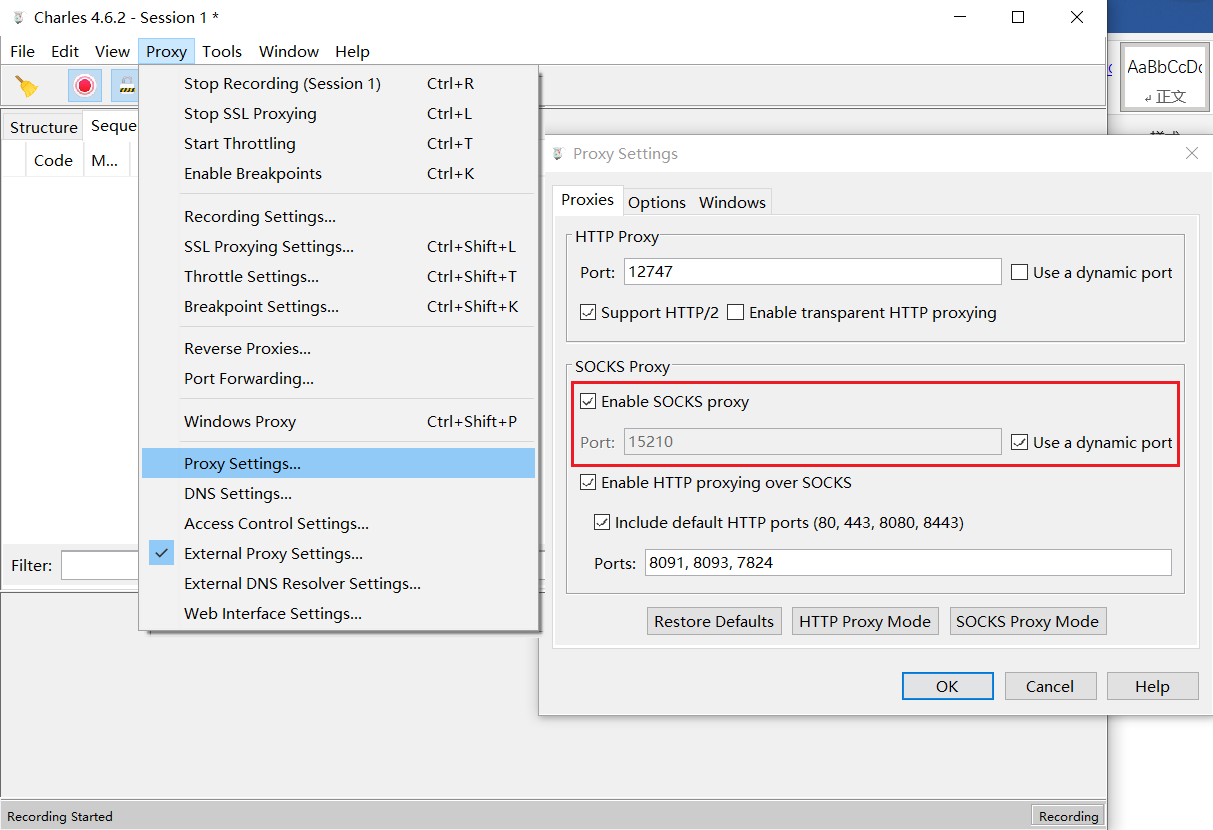Image resolution: width=1213 pixels, height=830 pixels.
Task: Open the Tools menu
Action: pyautogui.click(x=222, y=51)
